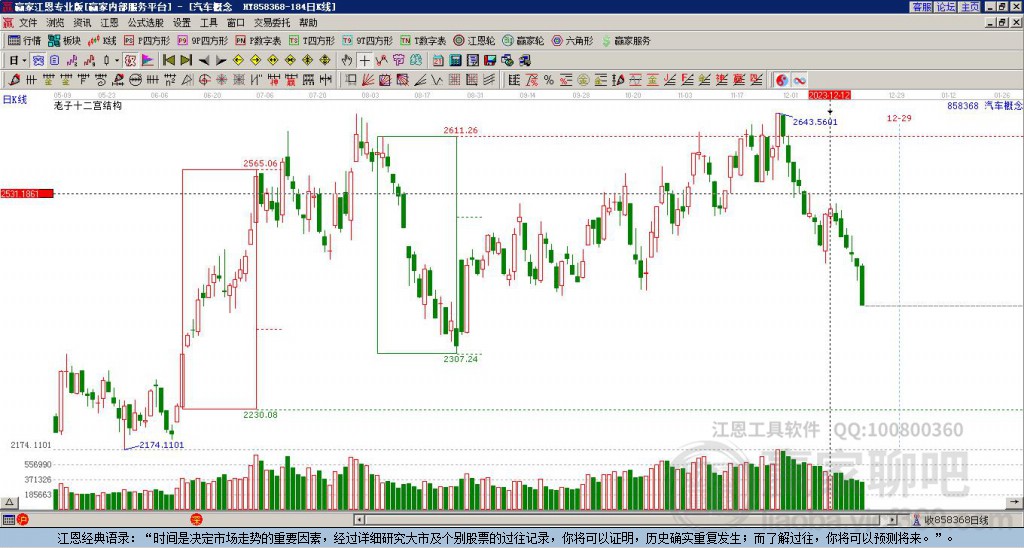Open the 公式选股 menu

tap(146, 23)
